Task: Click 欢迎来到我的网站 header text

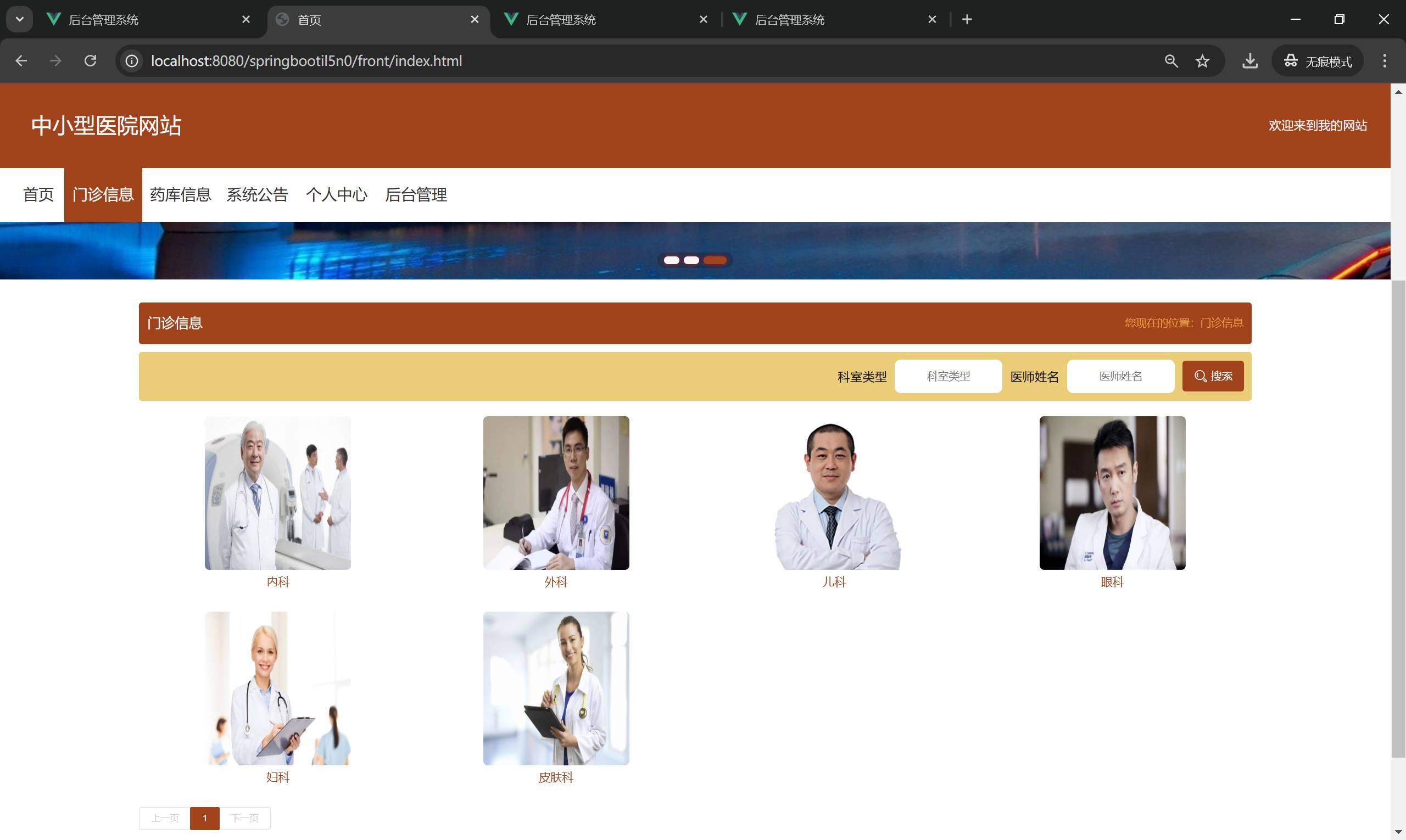Action: 1318,126
